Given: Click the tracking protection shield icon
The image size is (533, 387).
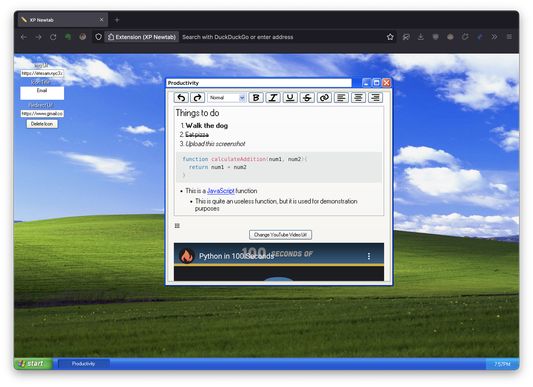Looking at the screenshot, I should pos(98,37).
